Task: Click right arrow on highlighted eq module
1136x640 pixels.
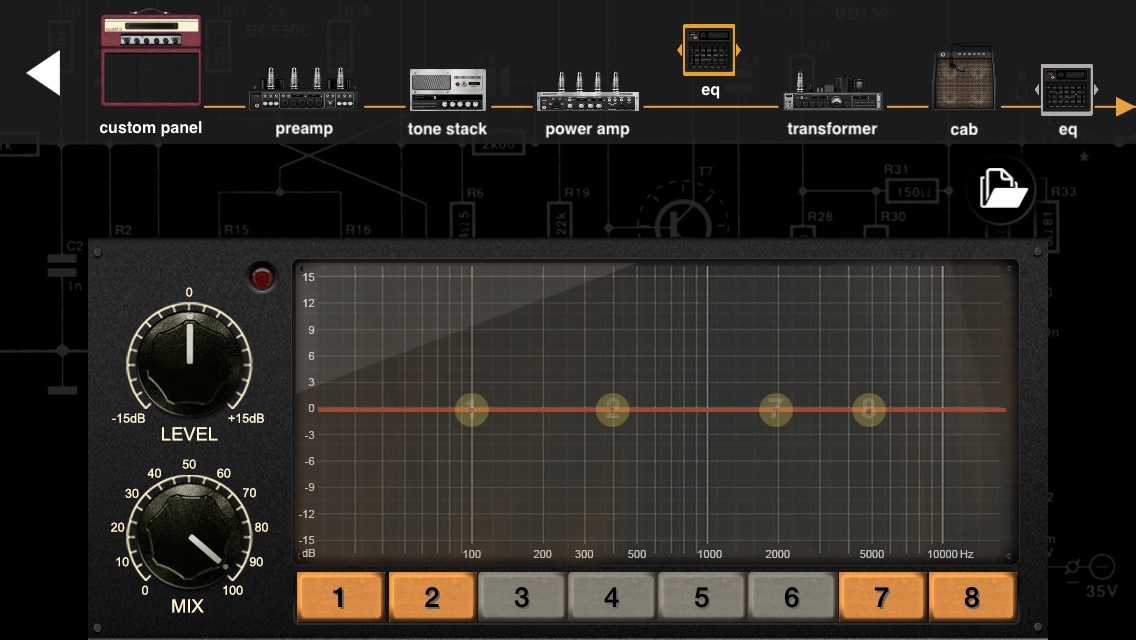Action: 738,50
